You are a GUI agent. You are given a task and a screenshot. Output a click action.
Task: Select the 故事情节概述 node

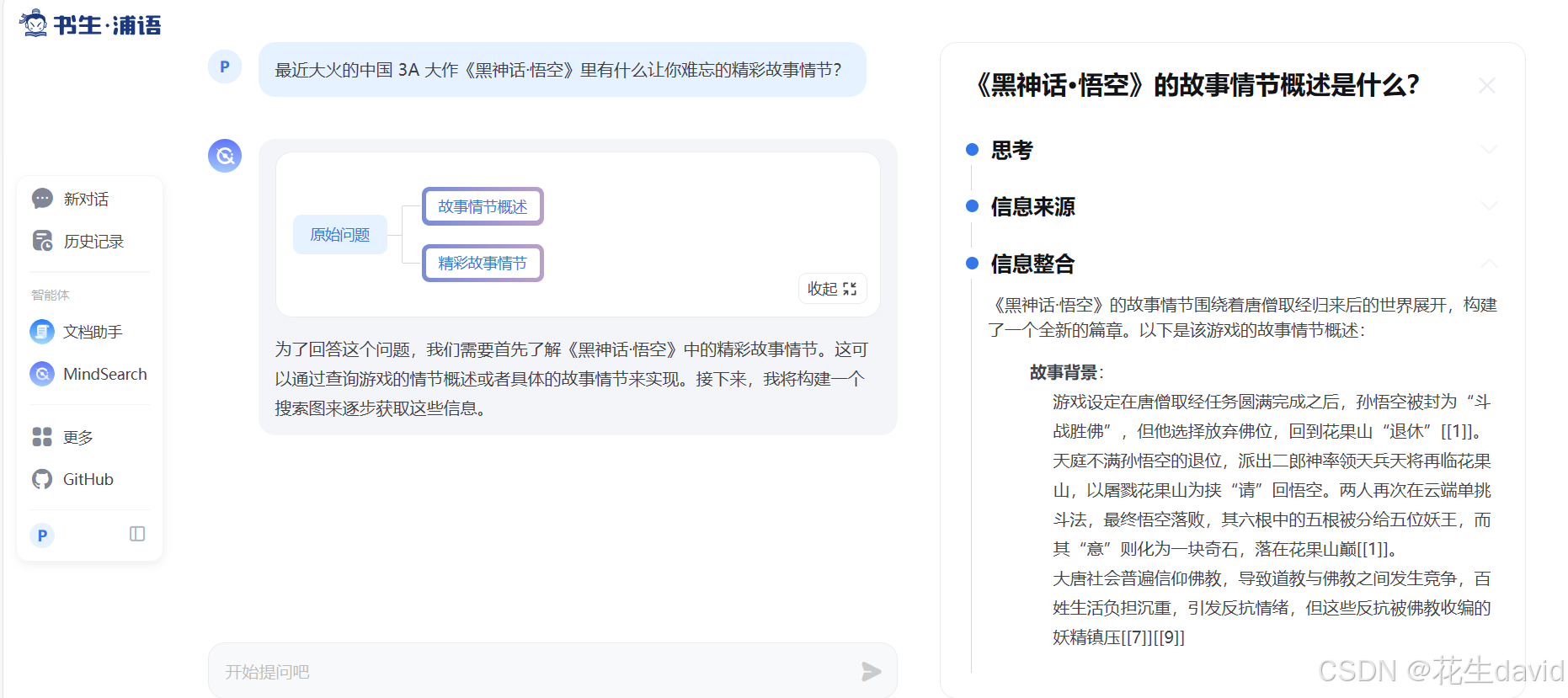[x=483, y=206]
